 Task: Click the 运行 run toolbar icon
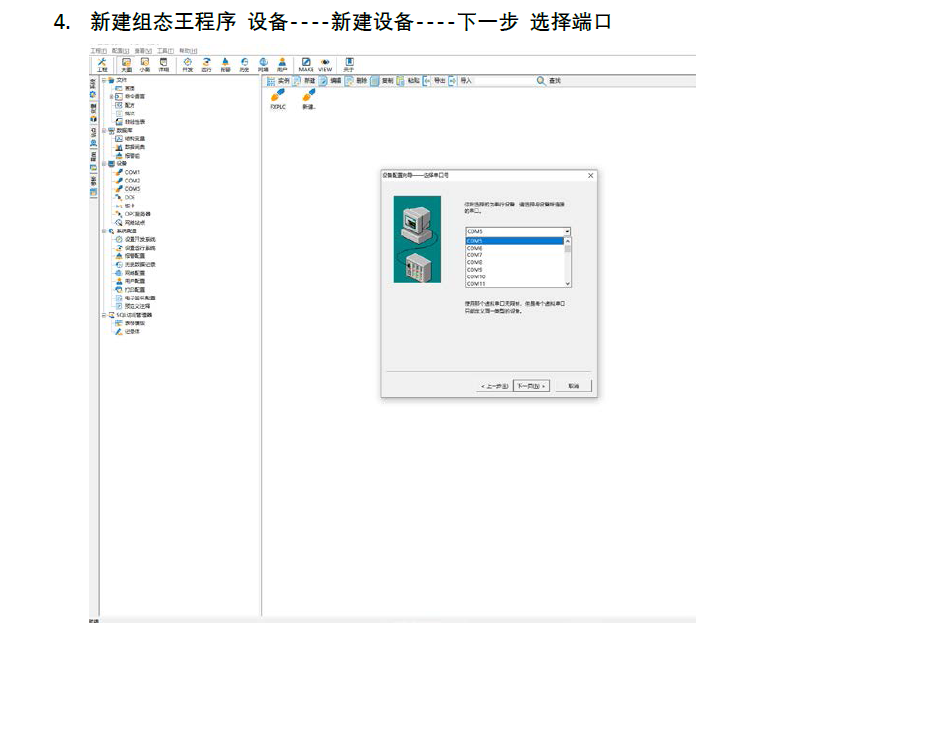point(206,63)
